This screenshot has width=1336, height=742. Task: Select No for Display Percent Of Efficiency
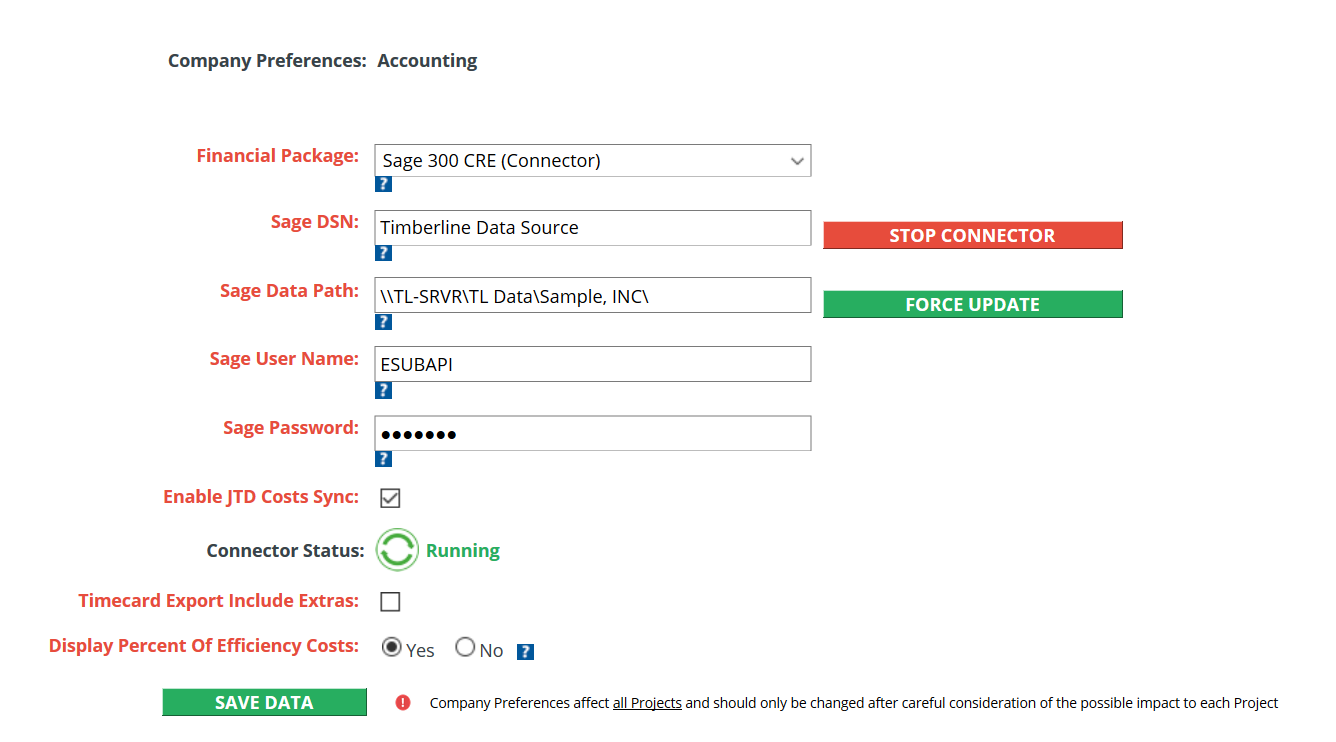point(465,648)
